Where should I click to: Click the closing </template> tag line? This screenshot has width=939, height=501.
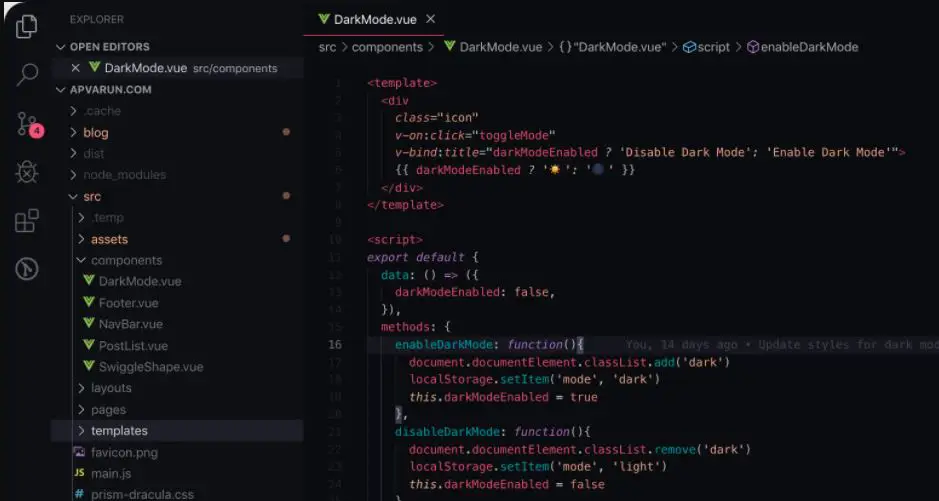pos(405,205)
